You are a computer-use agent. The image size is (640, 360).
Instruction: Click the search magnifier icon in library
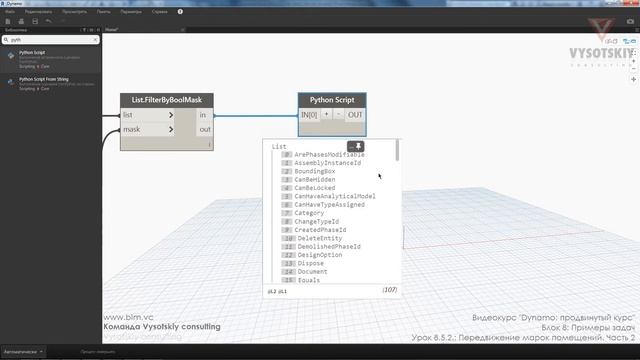[6, 40]
